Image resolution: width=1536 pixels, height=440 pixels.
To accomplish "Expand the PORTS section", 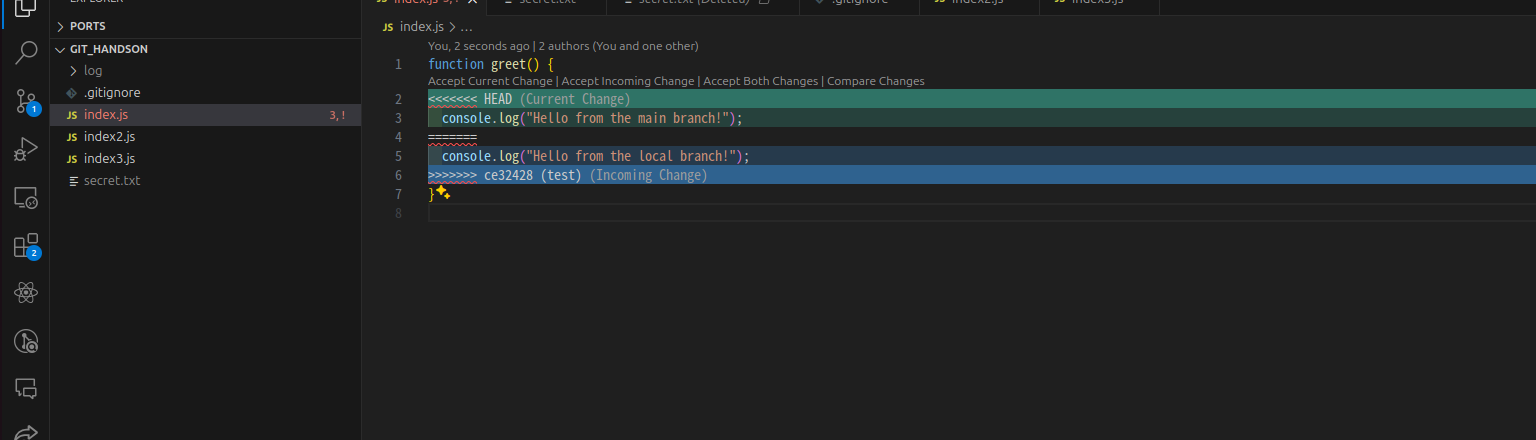I will (x=205, y=26).
